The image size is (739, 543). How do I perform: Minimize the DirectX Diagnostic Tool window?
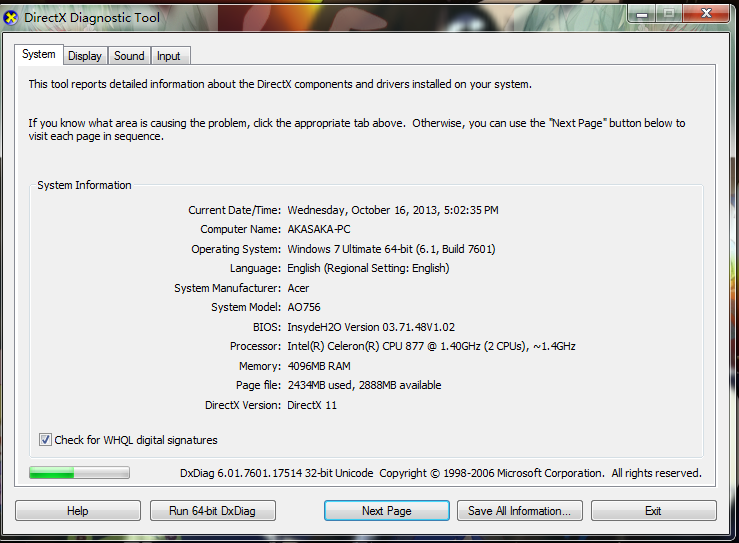[x=642, y=14]
